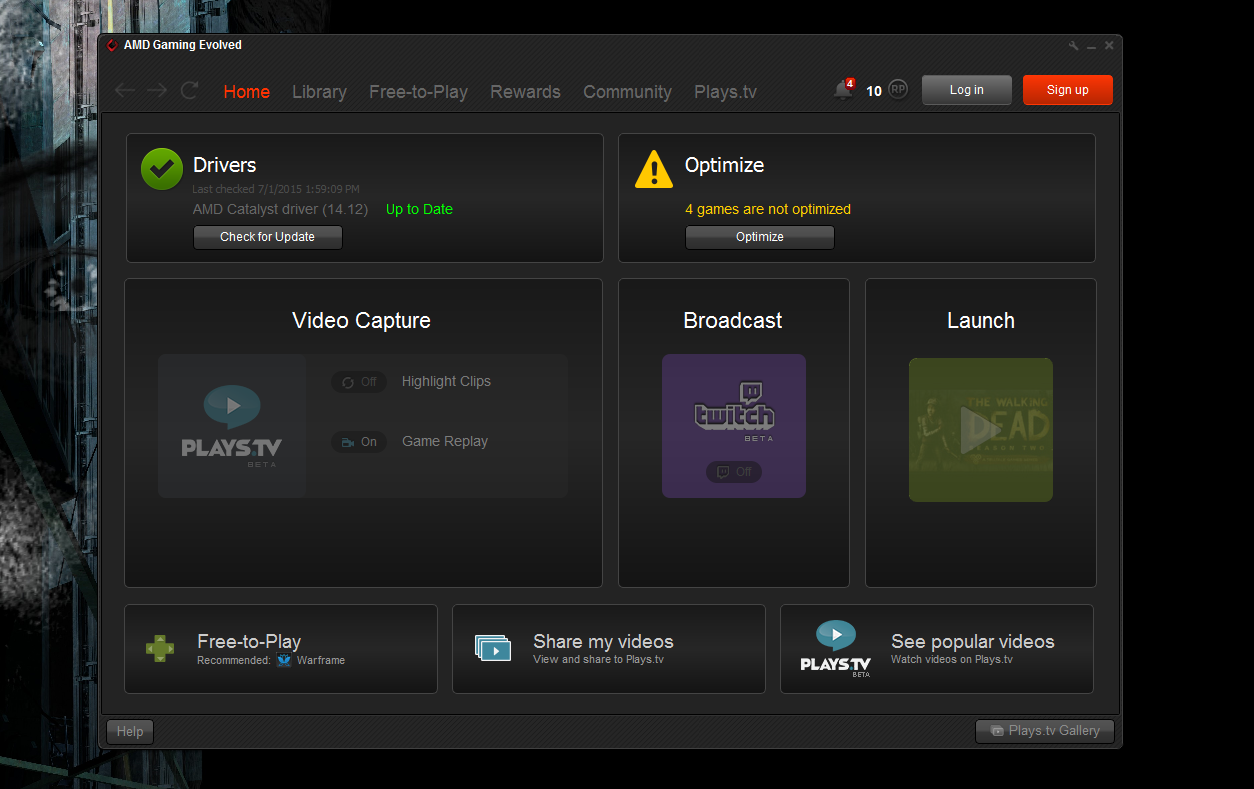Screen dimensions: 1254x789
Task: Open the notifications bell icon
Action: pos(843,90)
